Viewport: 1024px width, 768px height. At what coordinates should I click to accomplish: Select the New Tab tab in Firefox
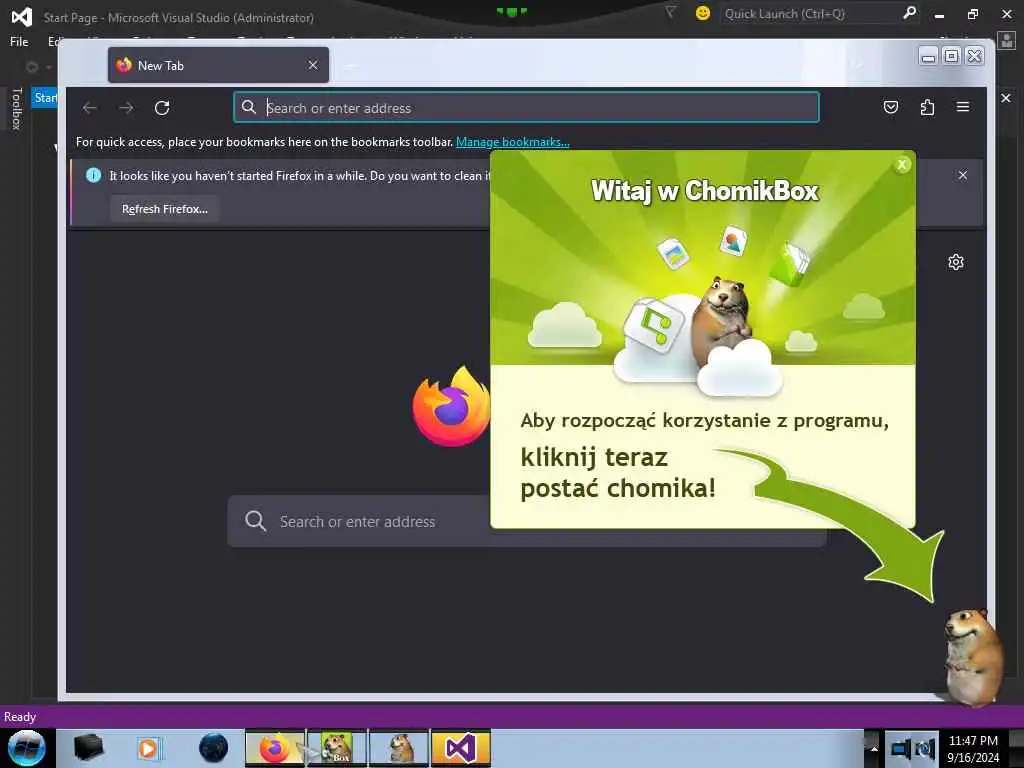pos(218,65)
